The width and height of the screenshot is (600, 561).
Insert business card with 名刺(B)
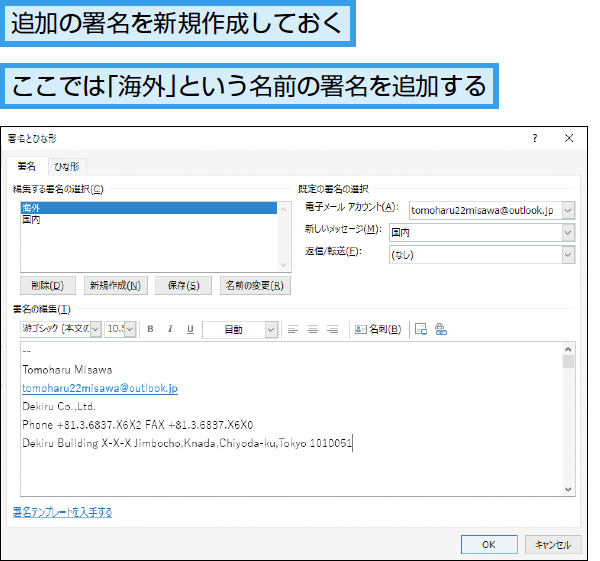(x=378, y=329)
